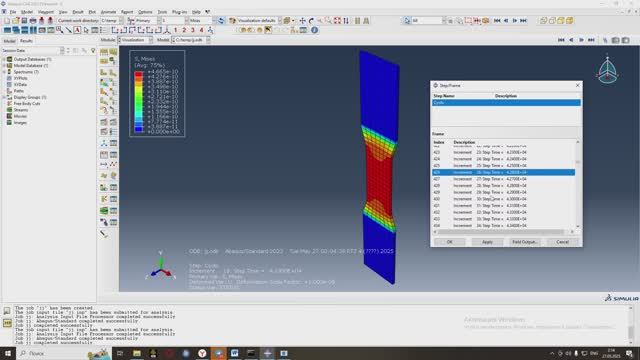Click the magnifier icon in second toolbar row

click(x=60, y=30)
